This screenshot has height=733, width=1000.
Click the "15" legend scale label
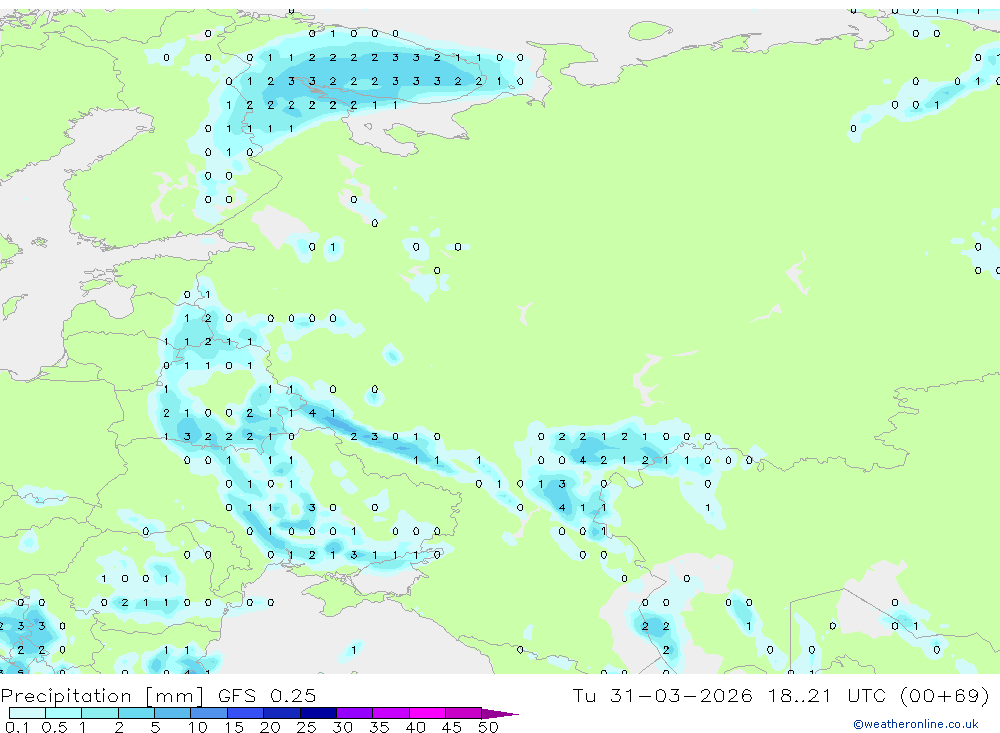tap(234, 727)
